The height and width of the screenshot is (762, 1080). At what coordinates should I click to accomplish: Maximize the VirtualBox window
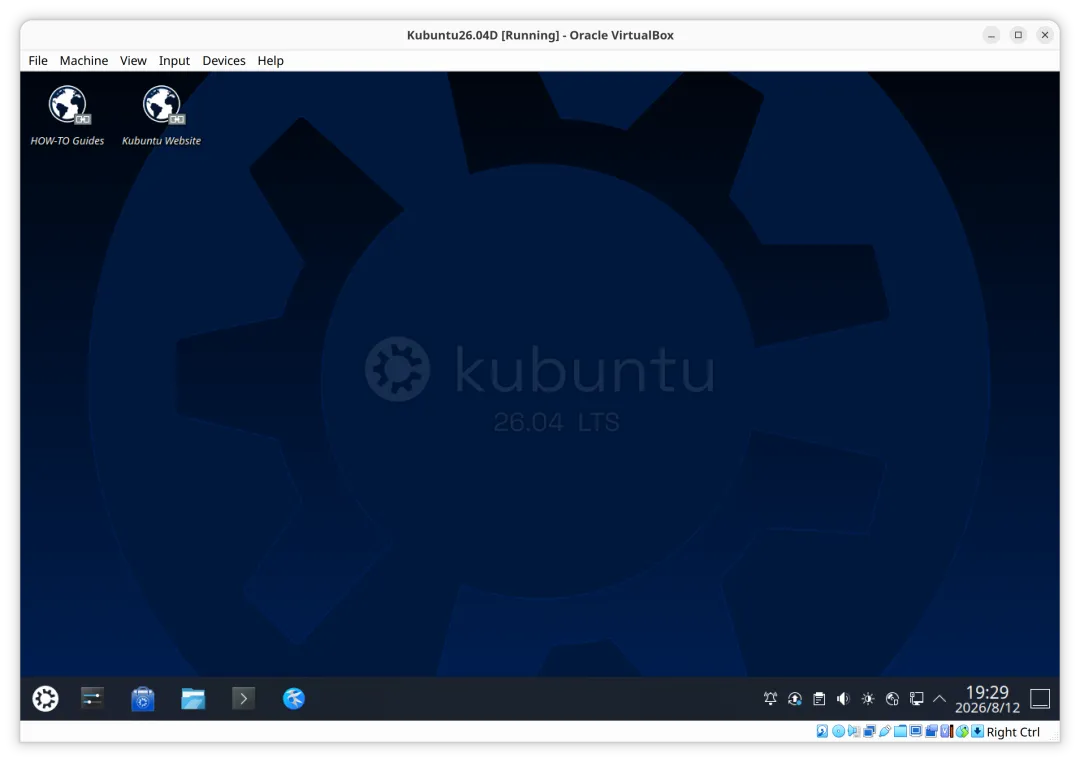(1018, 34)
